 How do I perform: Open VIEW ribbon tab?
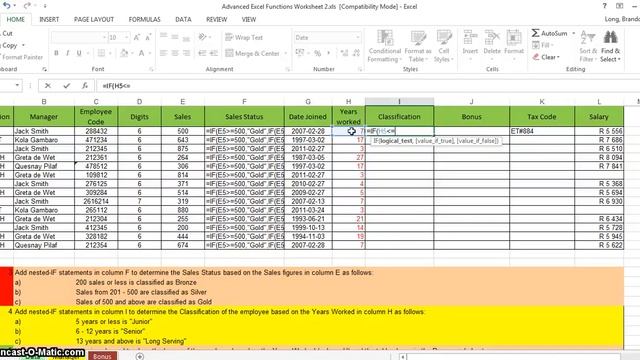(249, 19)
